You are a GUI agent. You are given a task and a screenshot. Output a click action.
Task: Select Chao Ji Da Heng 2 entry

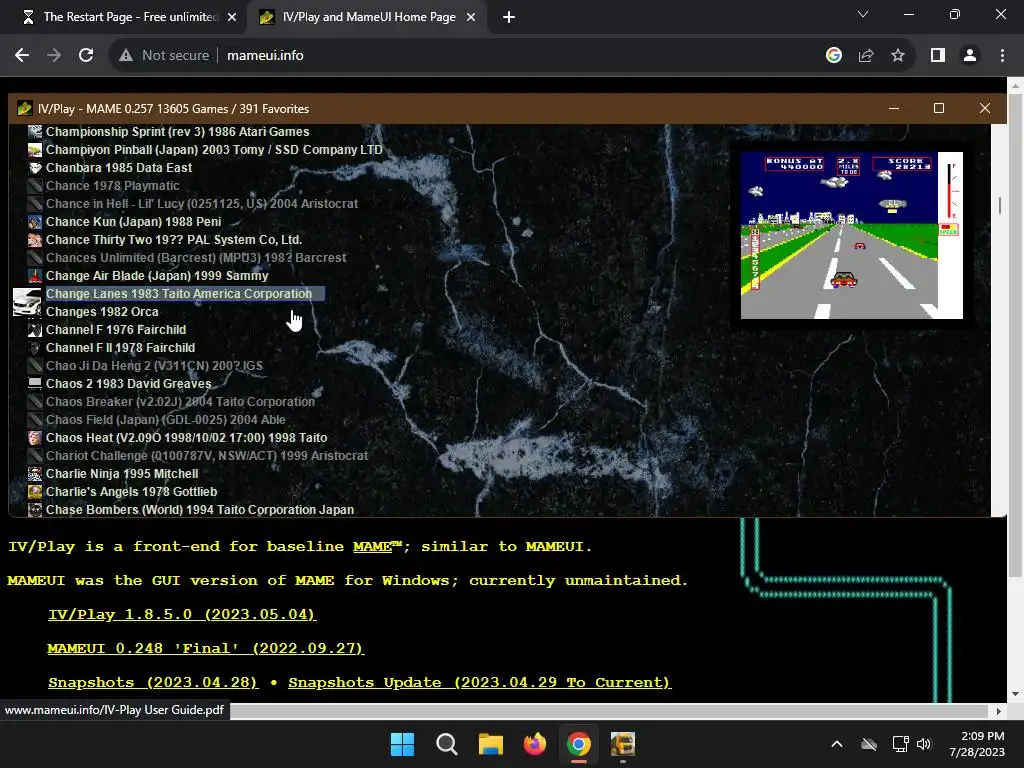154,366
